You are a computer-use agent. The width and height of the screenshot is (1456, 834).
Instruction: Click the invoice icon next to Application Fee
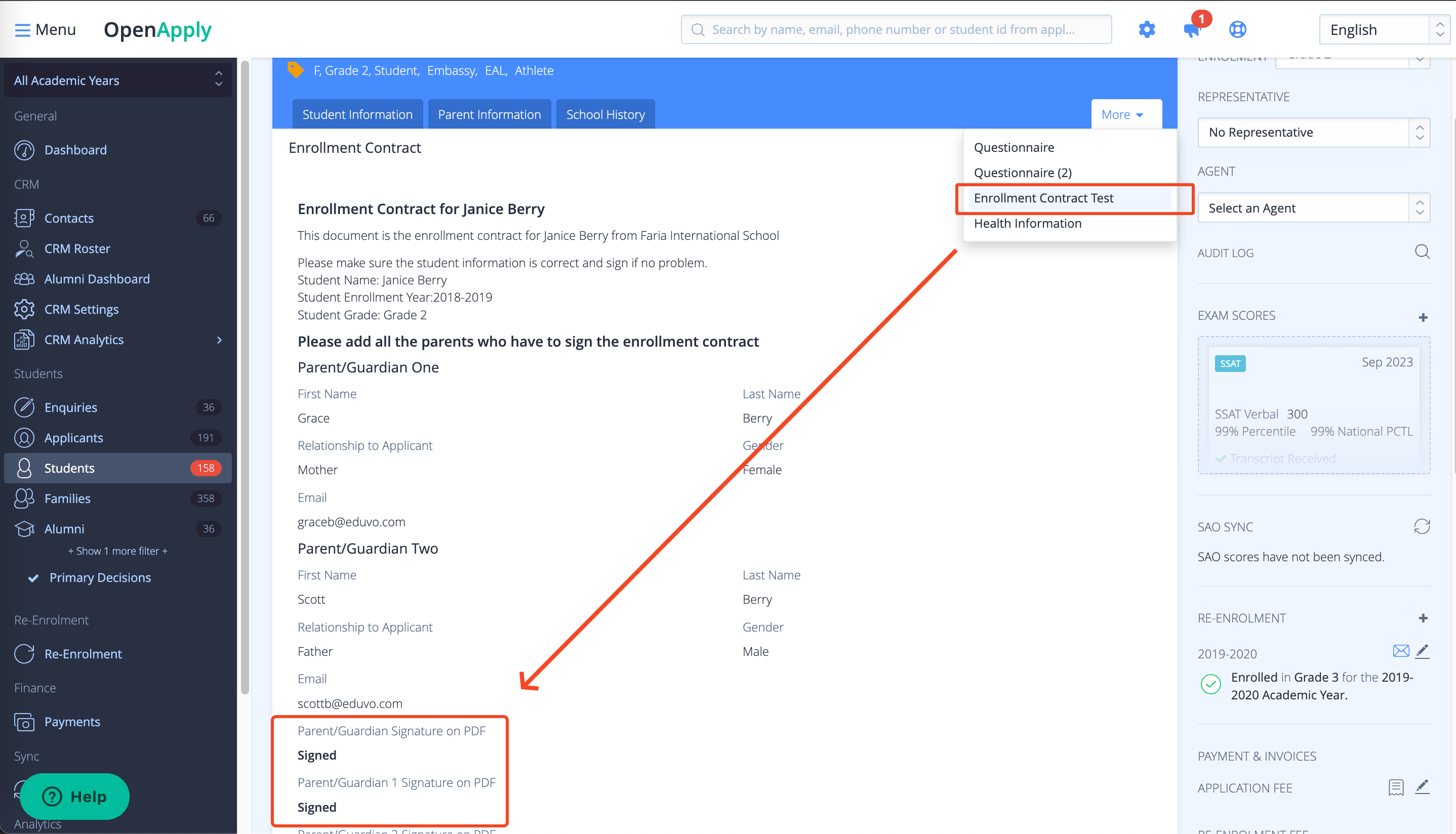(x=1396, y=787)
